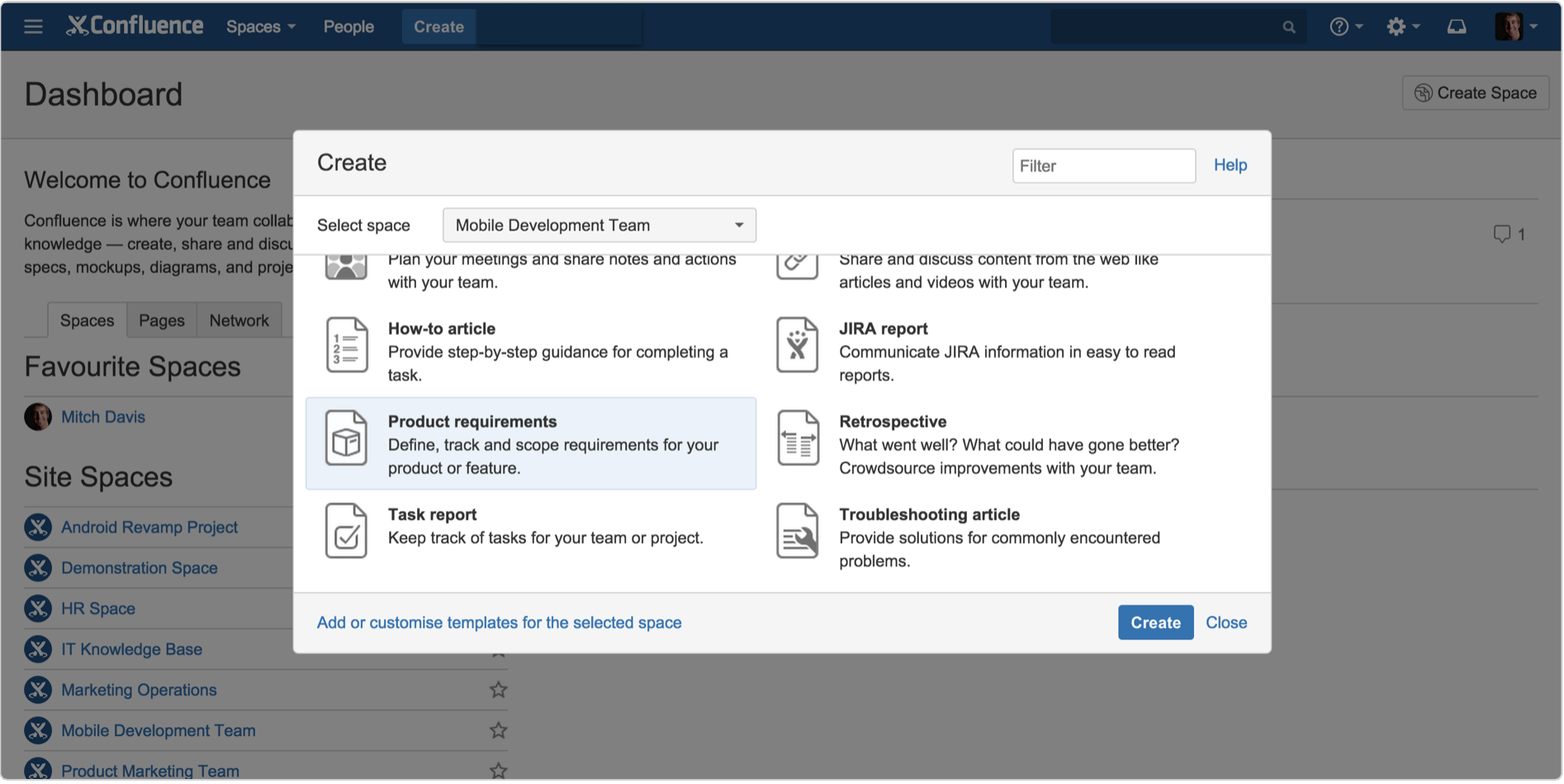Open the notifications tray icon
Viewport: 1564px width, 784px height.
pos(1457,26)
